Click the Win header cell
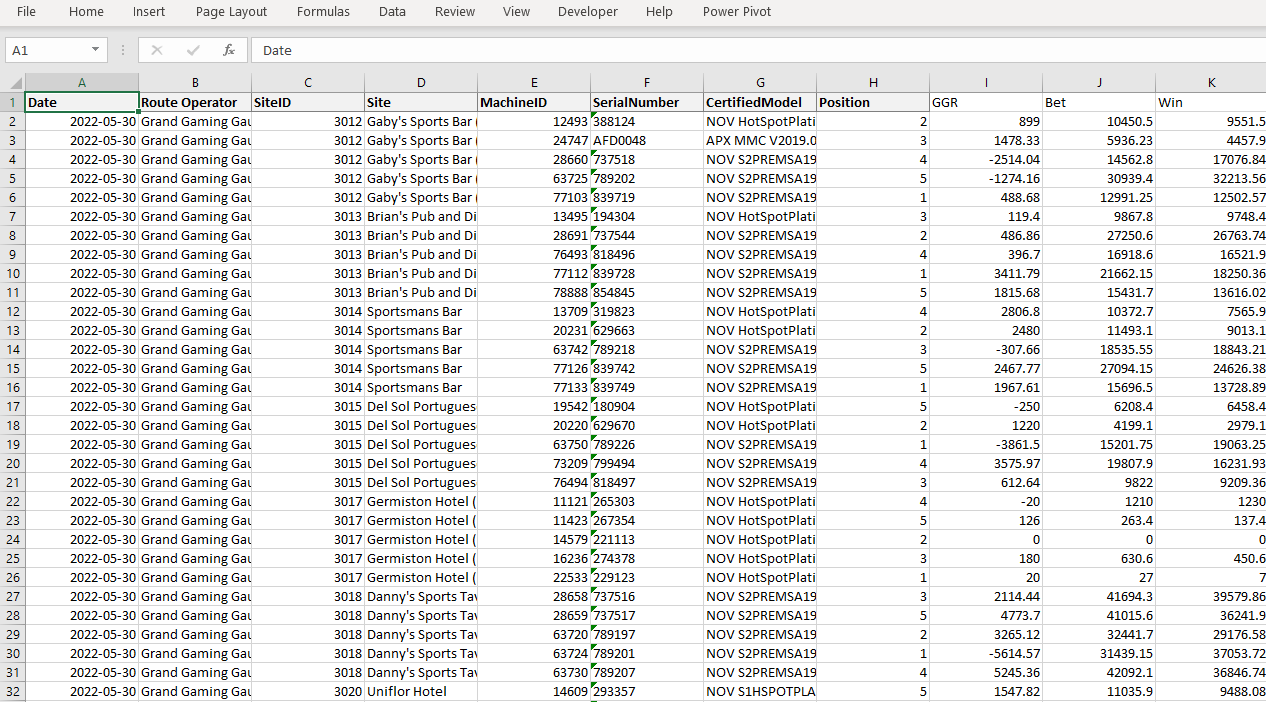 pyautogui.click(x=1211, y=102)
